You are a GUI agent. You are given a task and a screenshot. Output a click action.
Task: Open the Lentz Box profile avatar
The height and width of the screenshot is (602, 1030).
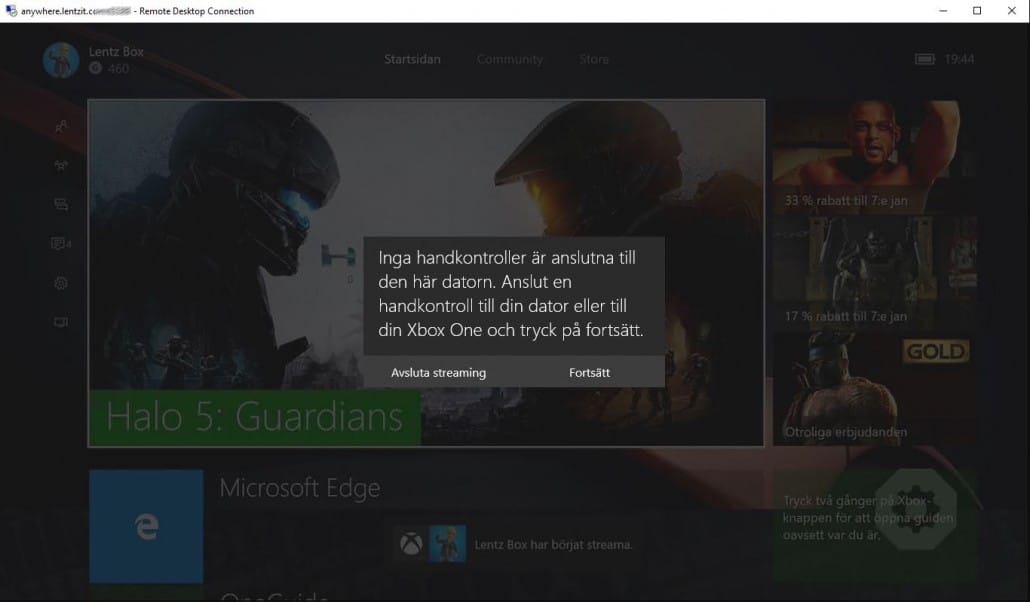pyautogui.click(x=61, y=60)
